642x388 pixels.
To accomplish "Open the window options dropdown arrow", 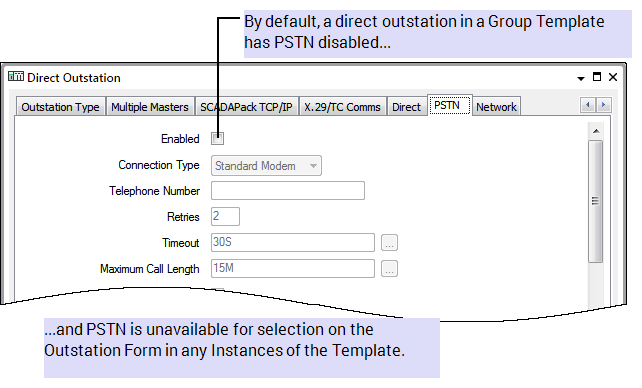I will pyautogui.click(x=581, y=78).
